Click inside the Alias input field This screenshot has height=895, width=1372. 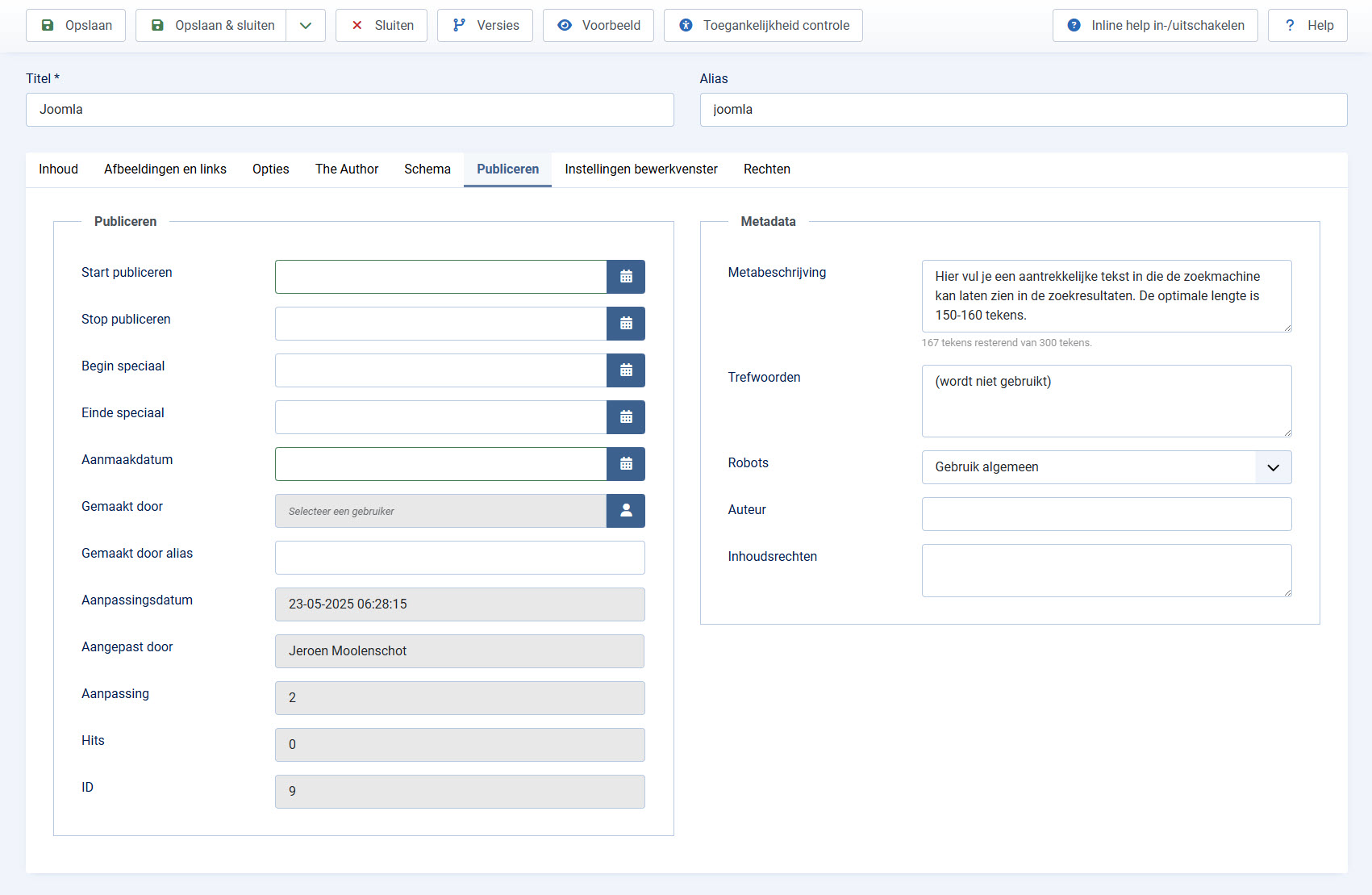point(1023,110)
